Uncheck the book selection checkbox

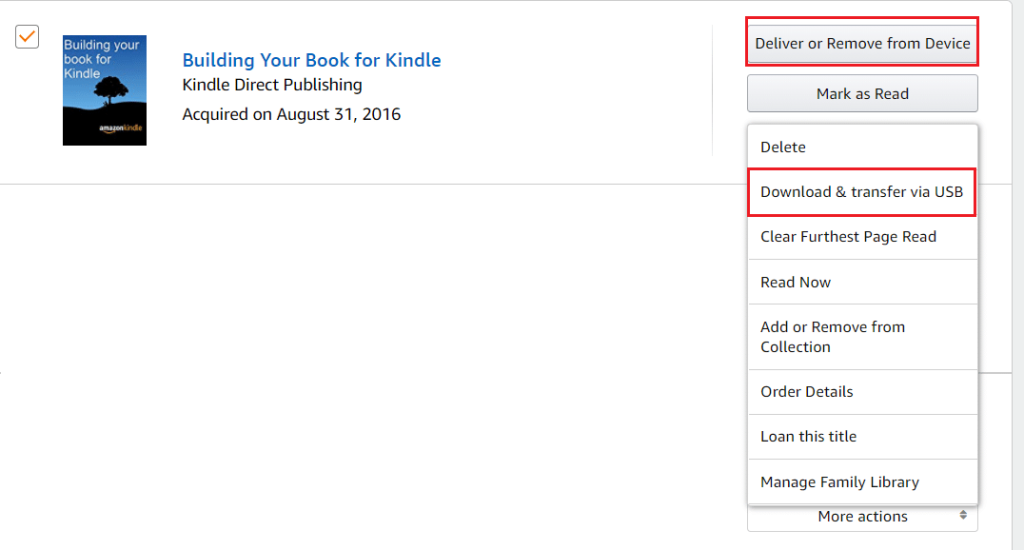[x=27, y=36]
